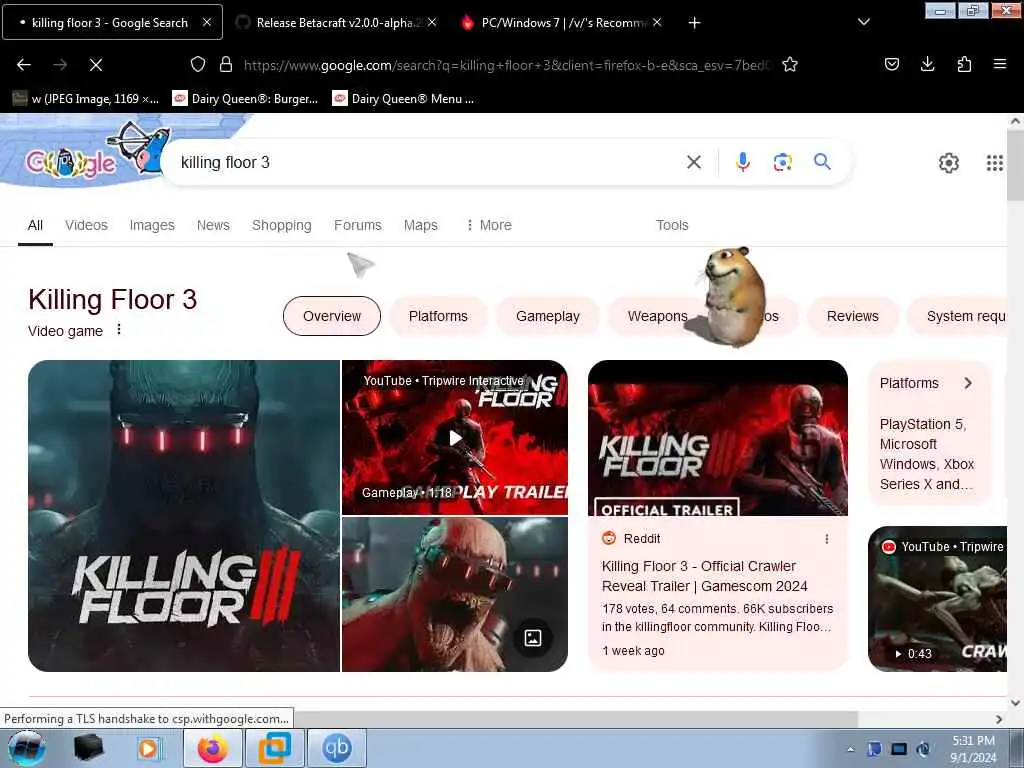
Task: Open the media player taskbar icon
Action: [x=148, y=748]
